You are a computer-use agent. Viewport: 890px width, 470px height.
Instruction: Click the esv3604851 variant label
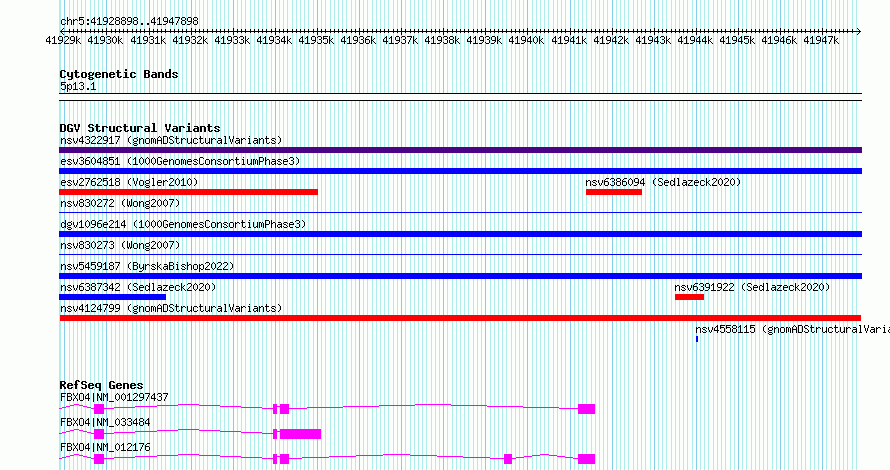tap(180, 161)
